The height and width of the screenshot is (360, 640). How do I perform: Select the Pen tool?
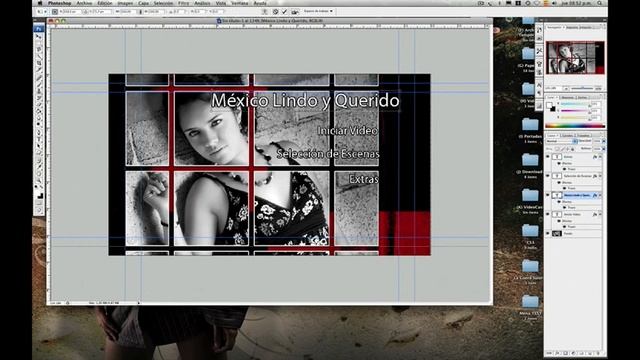39,133
